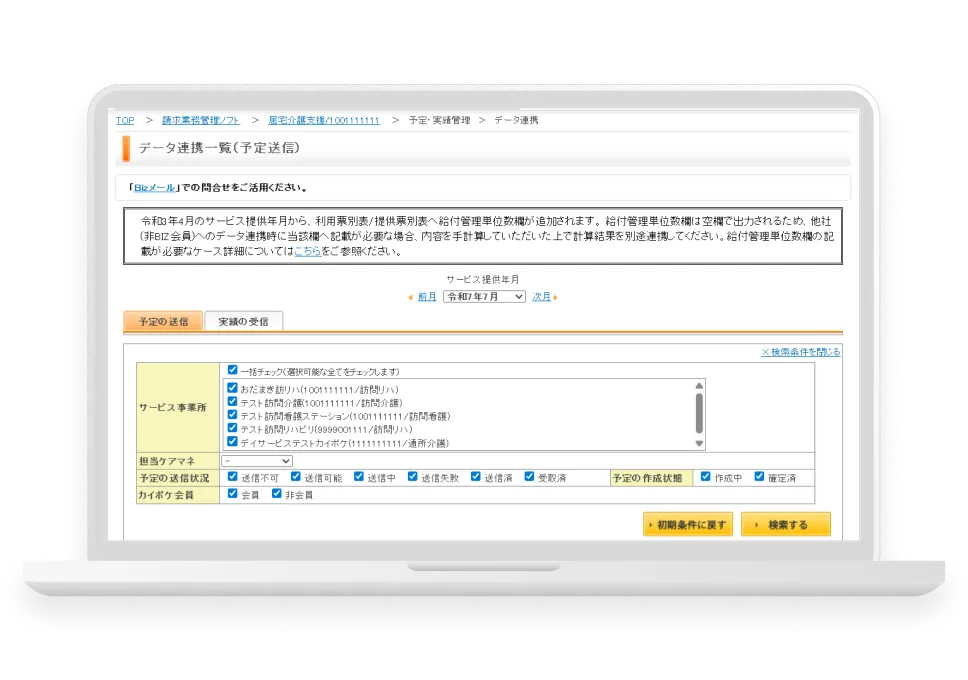The height and width of the screenshot is (680, 968).
Task: Click the 初期条件に戻す reset button
Action: point(688,525)
